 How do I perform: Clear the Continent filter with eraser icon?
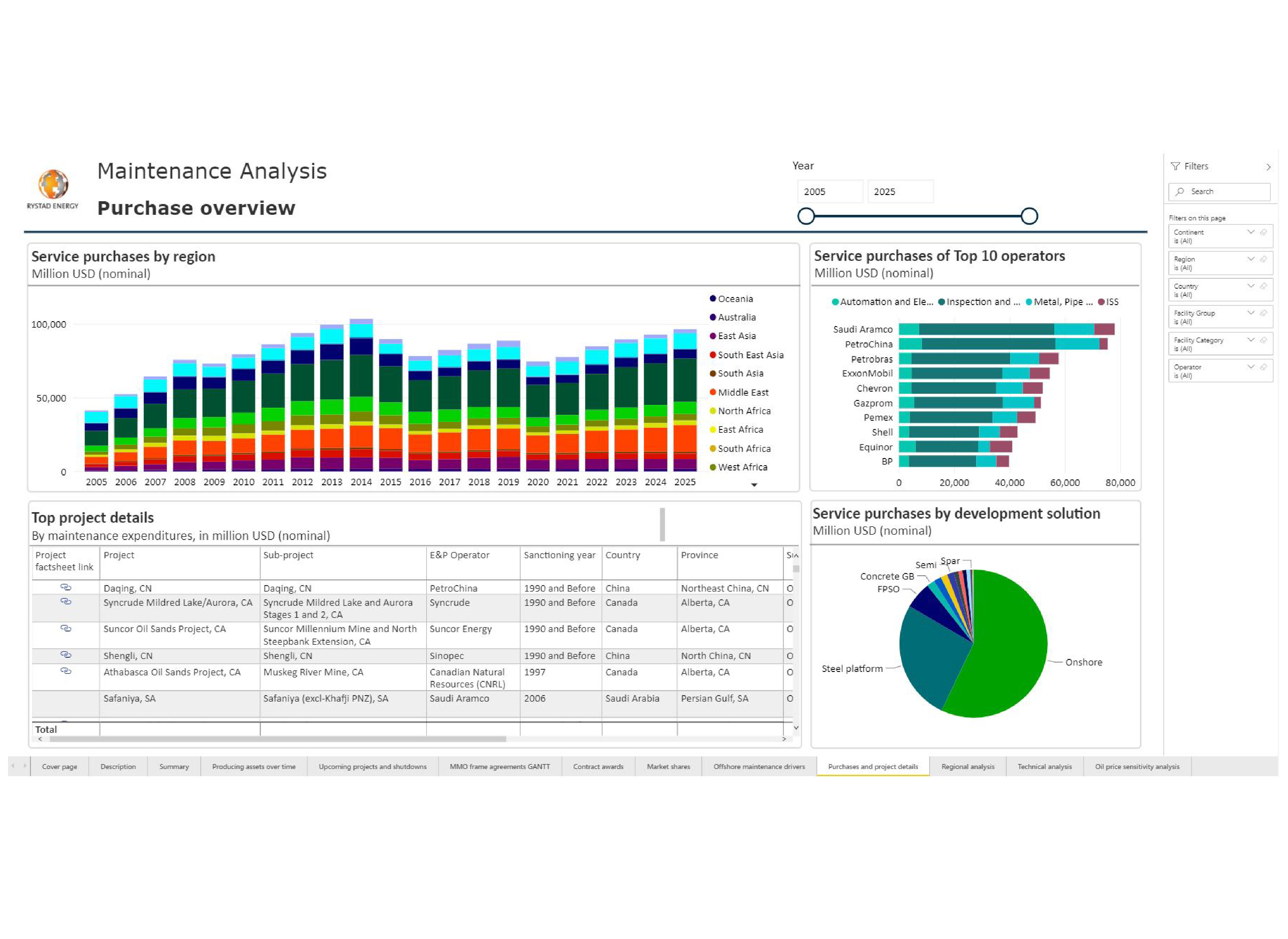[x=1263, y=232]
